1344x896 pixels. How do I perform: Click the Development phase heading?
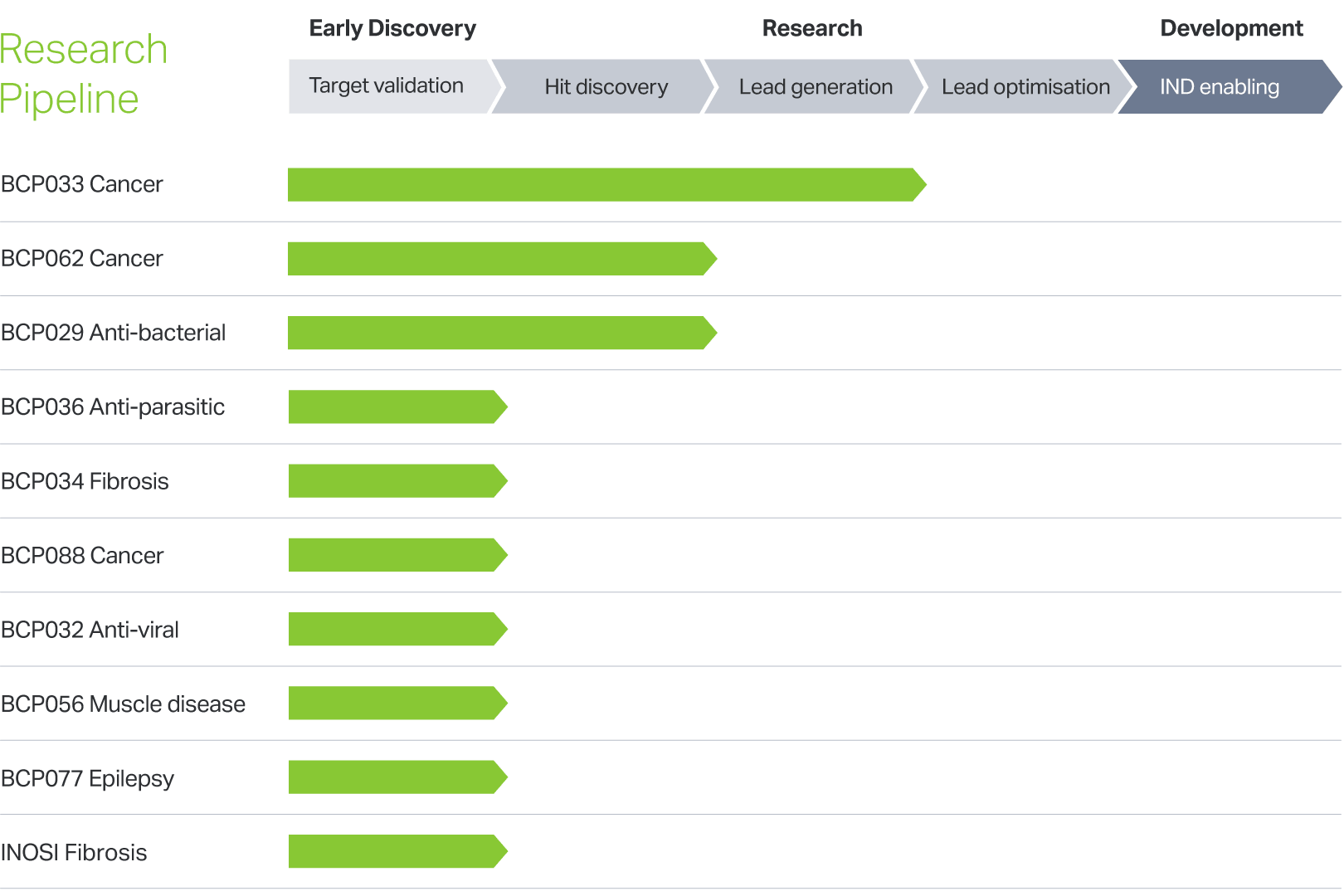click(x=1231, y=28)
